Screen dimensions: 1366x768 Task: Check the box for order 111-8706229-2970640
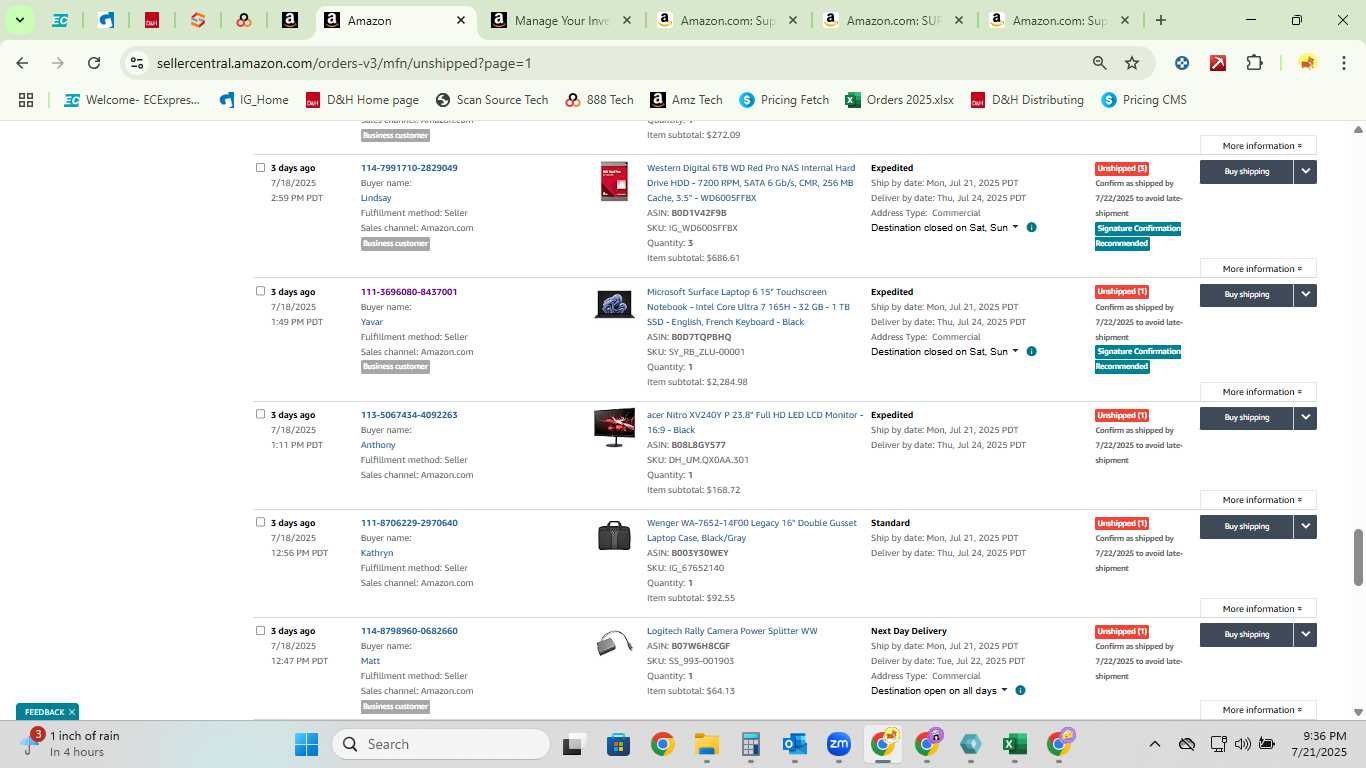[260, 522]
